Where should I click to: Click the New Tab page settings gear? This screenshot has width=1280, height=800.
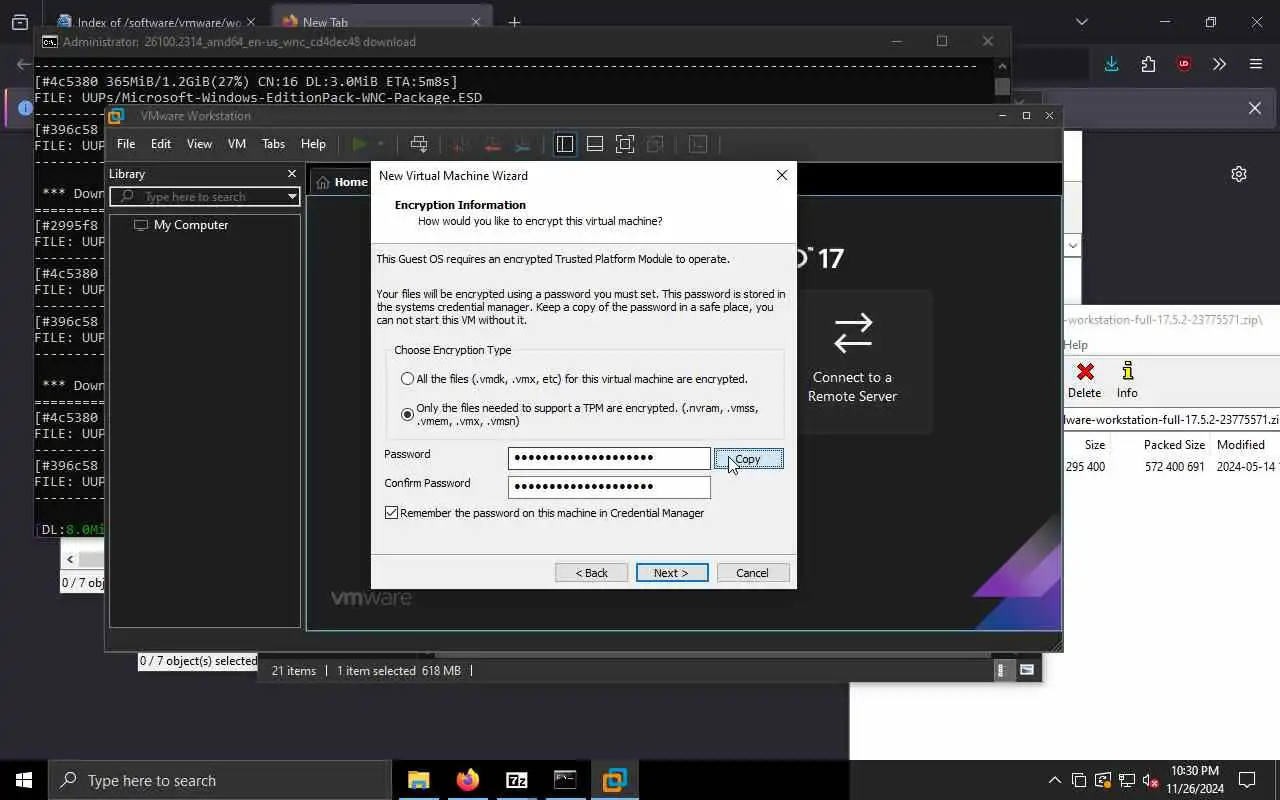point(1239,174)
